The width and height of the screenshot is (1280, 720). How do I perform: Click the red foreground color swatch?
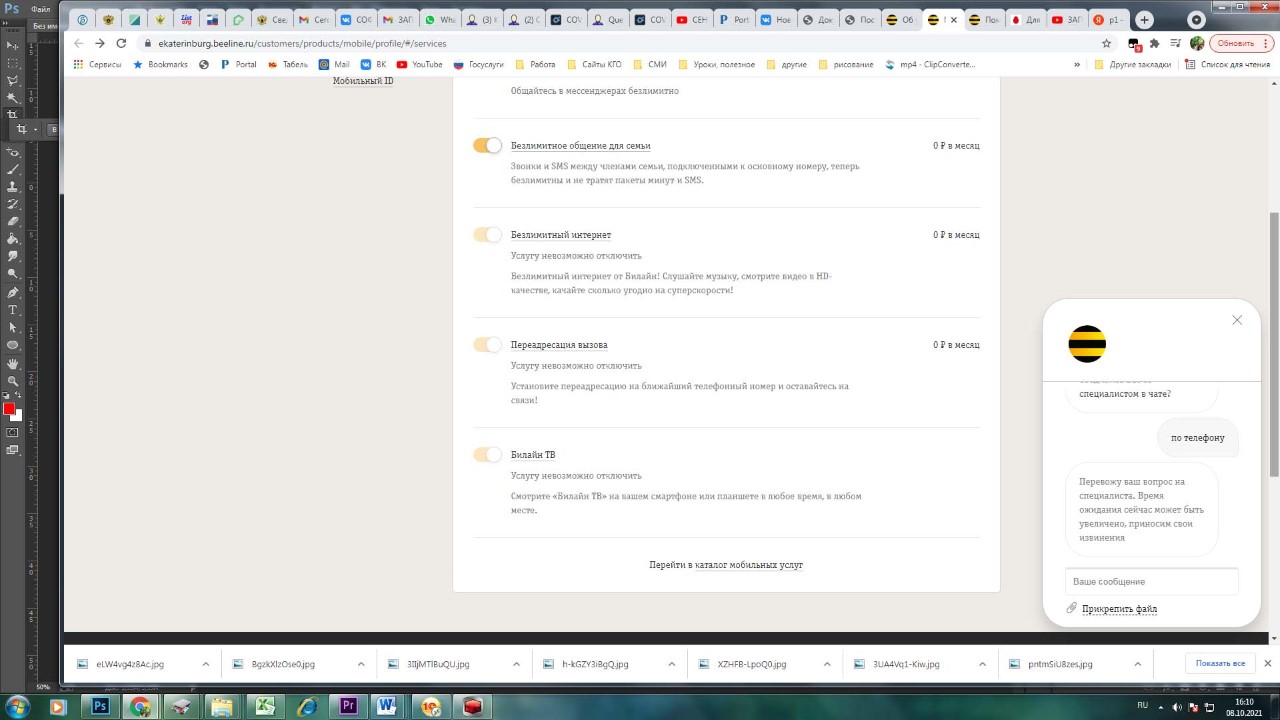pos(9,408)
